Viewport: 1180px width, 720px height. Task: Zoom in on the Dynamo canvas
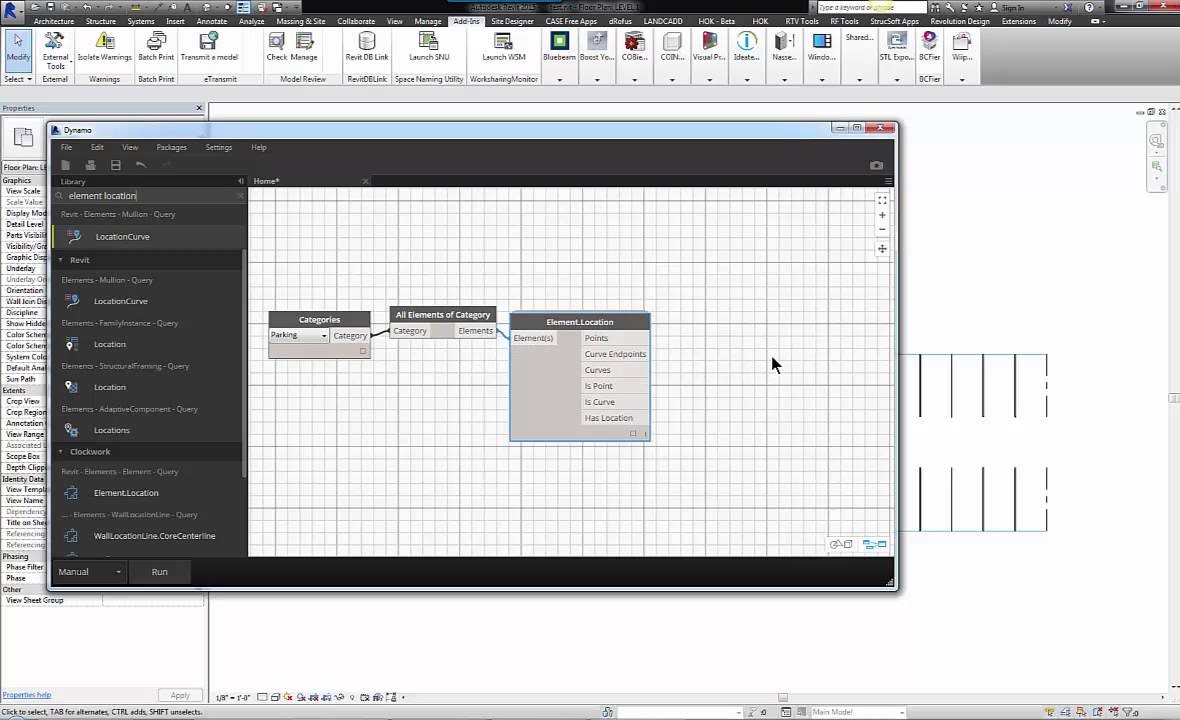click(882, 215)
